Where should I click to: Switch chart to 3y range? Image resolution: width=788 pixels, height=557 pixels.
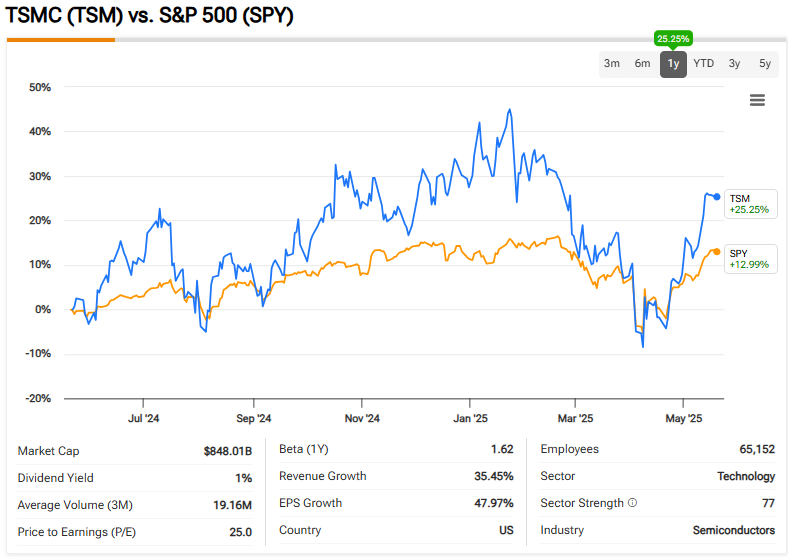pos(734,63)
